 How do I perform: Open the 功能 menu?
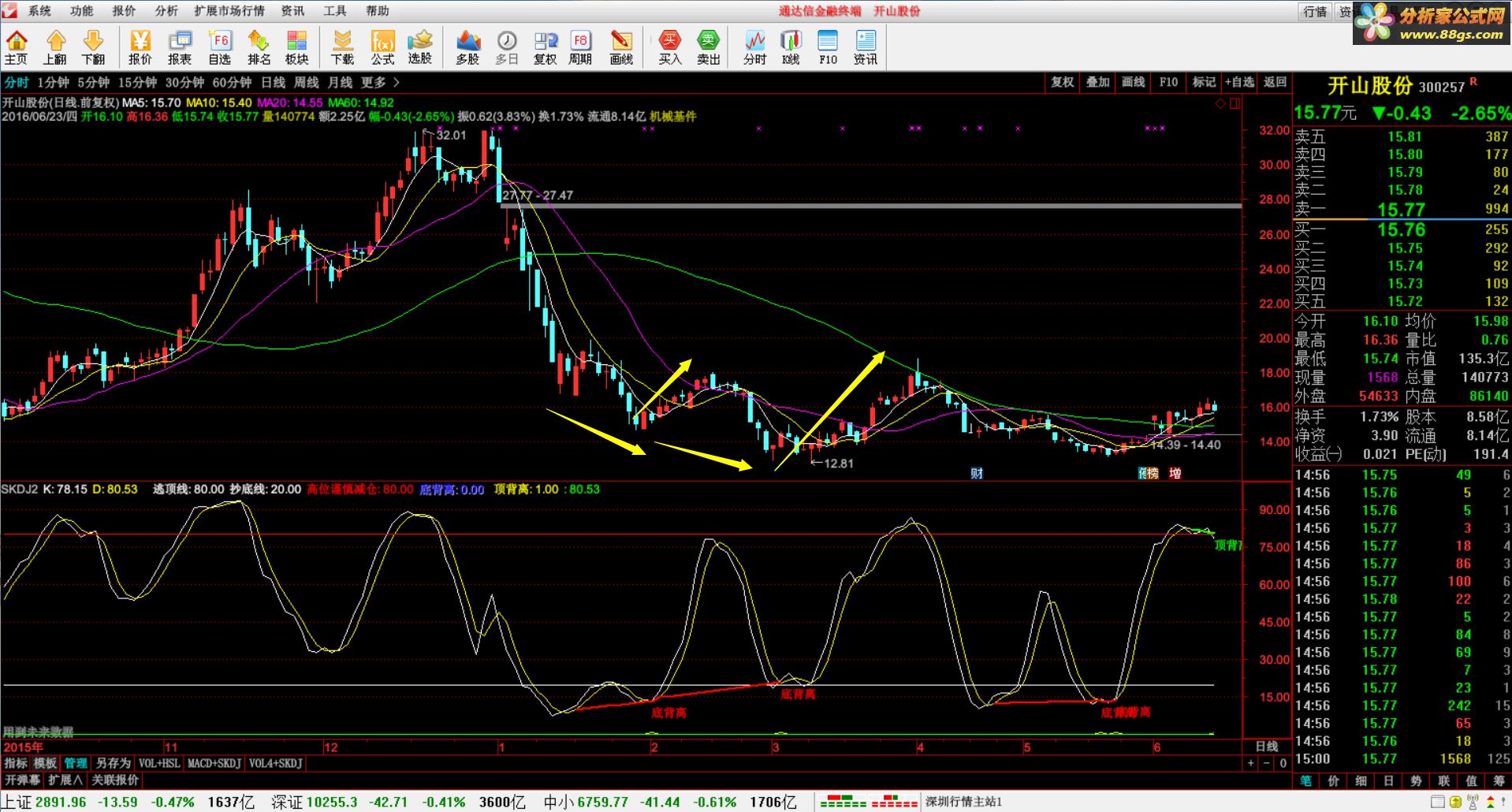(x=81, y=10)
